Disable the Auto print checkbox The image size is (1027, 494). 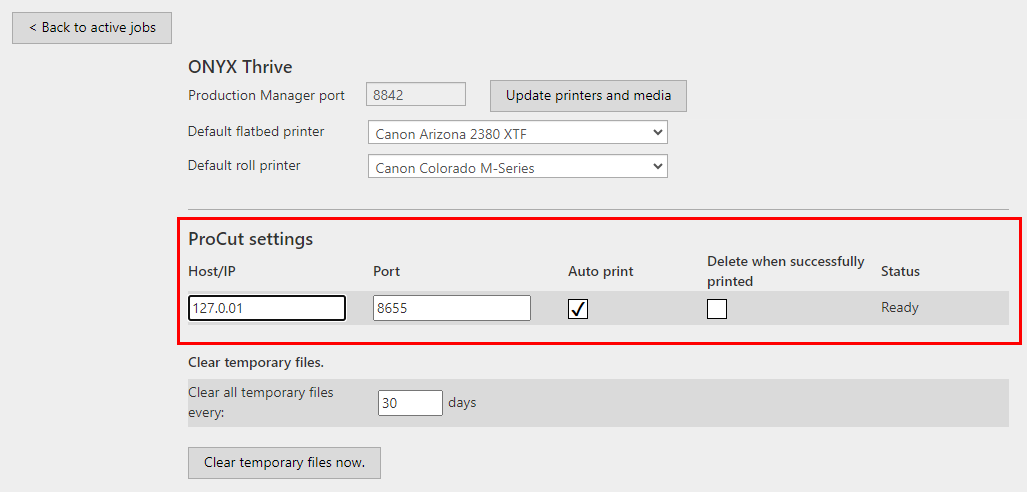(x=578, y=309)
